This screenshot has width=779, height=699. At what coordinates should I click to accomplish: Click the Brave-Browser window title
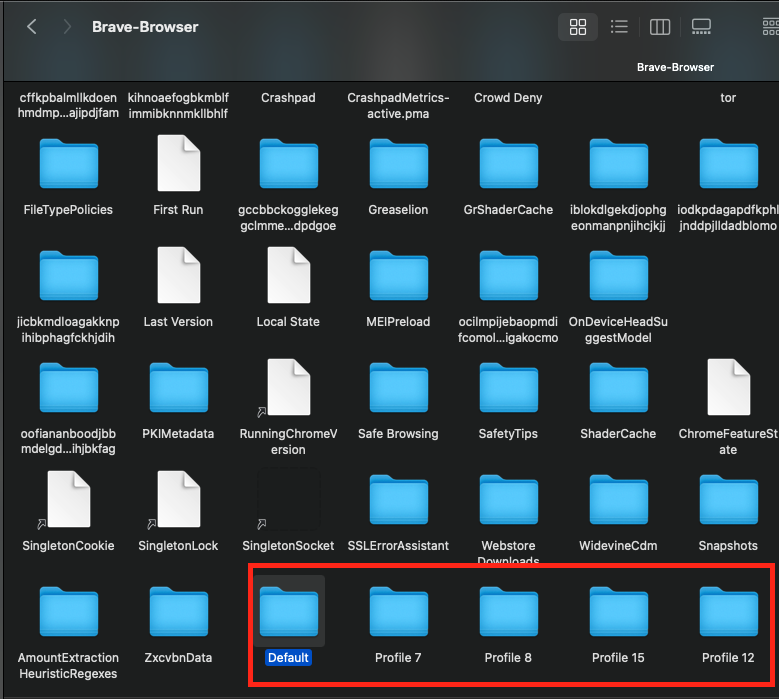coord(145,27)
